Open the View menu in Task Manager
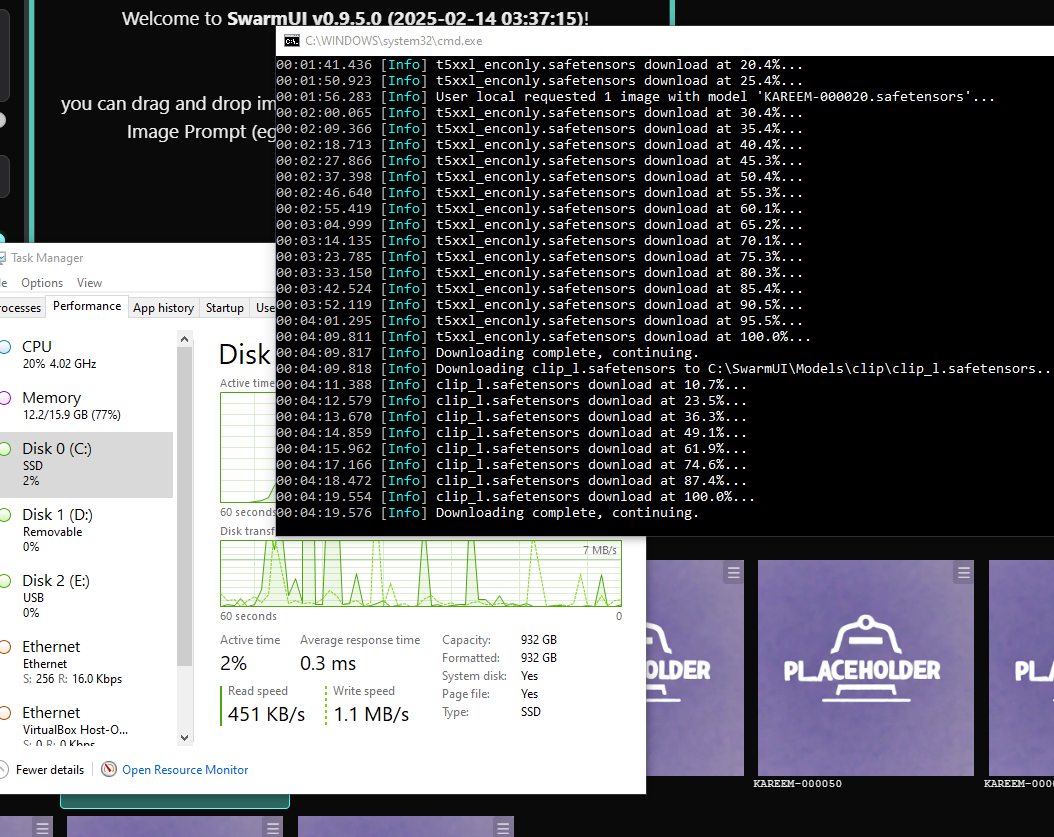The image size is (1054, 837). [x=89, y=283]
